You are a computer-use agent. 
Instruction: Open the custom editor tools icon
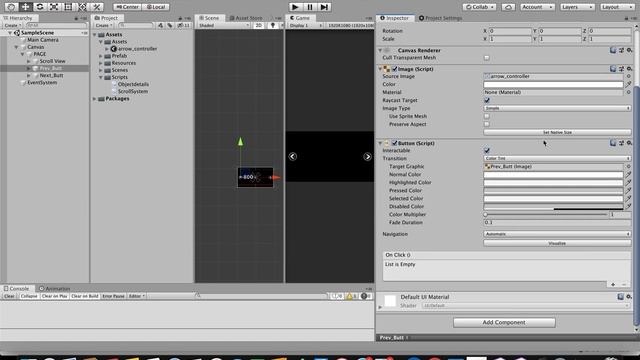pyautogui.click(x=97, y=7)
